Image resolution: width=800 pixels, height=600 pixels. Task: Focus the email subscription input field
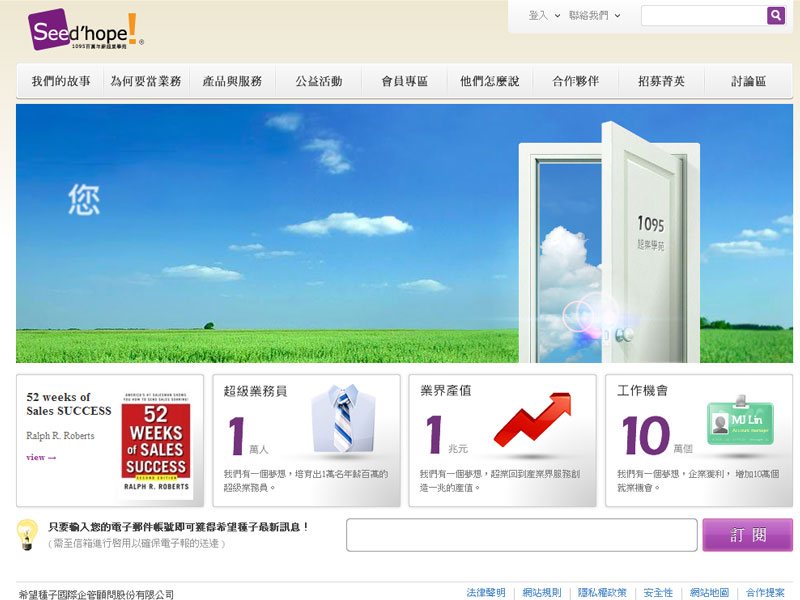point(521,535)
